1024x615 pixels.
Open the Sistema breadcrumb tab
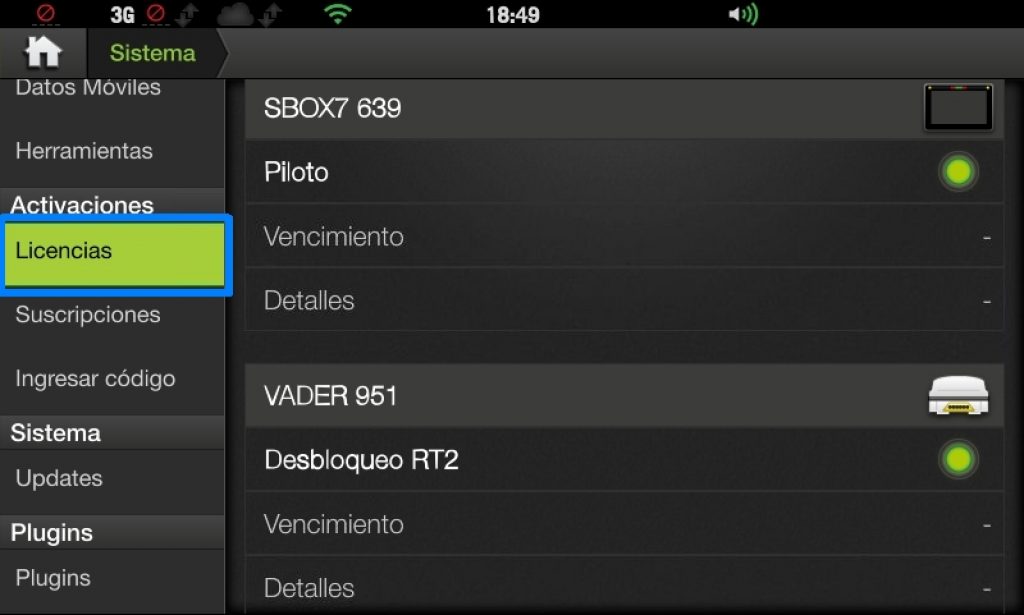pos(152,53)
